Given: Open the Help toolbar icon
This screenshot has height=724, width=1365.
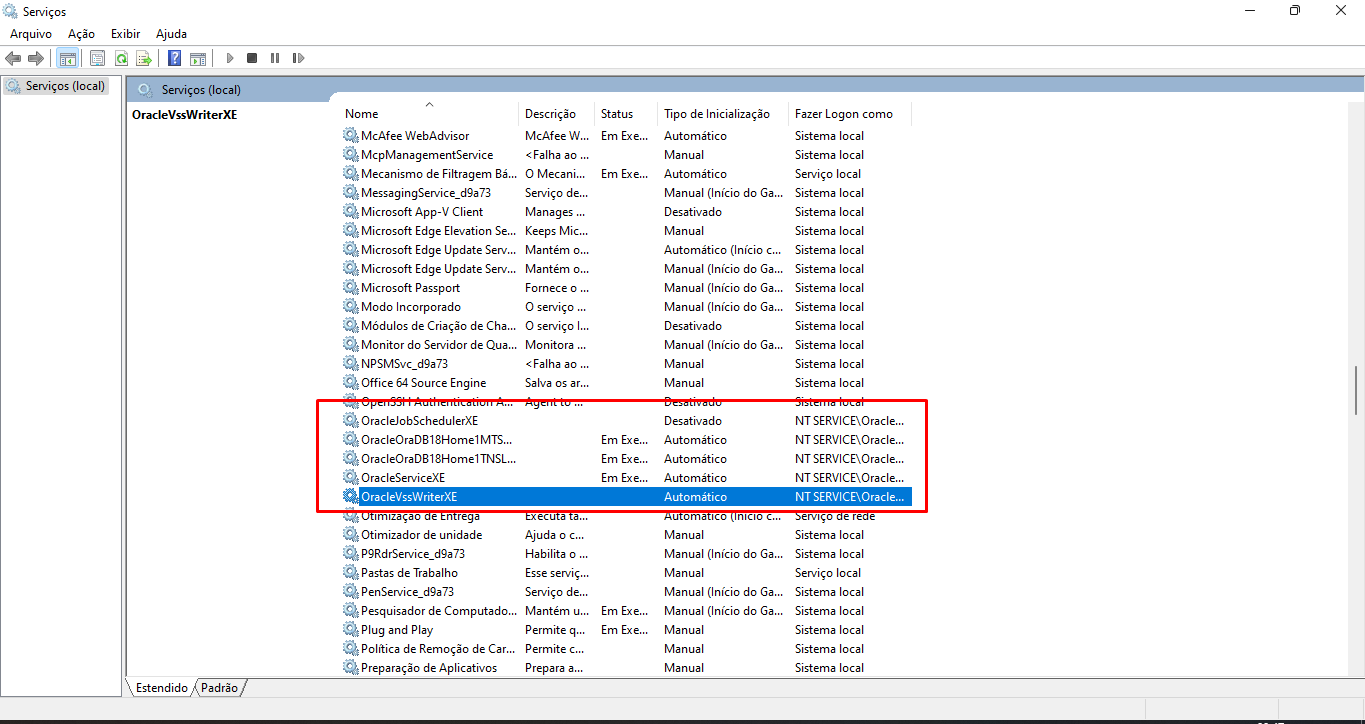Looking at the screenshot, I should (x=175, y=58).
